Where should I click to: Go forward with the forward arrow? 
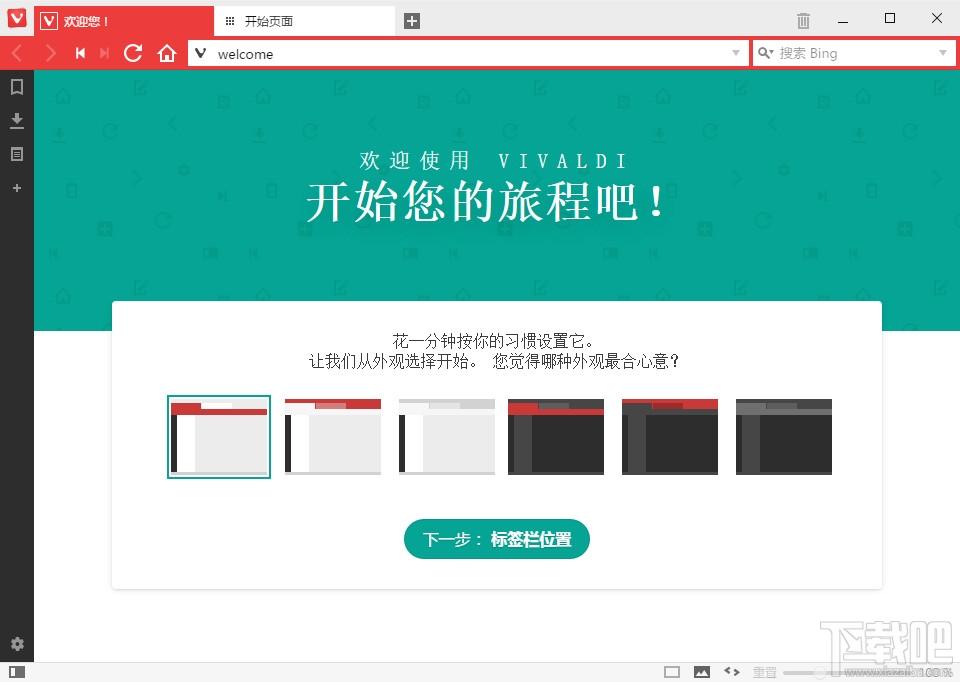[50, 53]
